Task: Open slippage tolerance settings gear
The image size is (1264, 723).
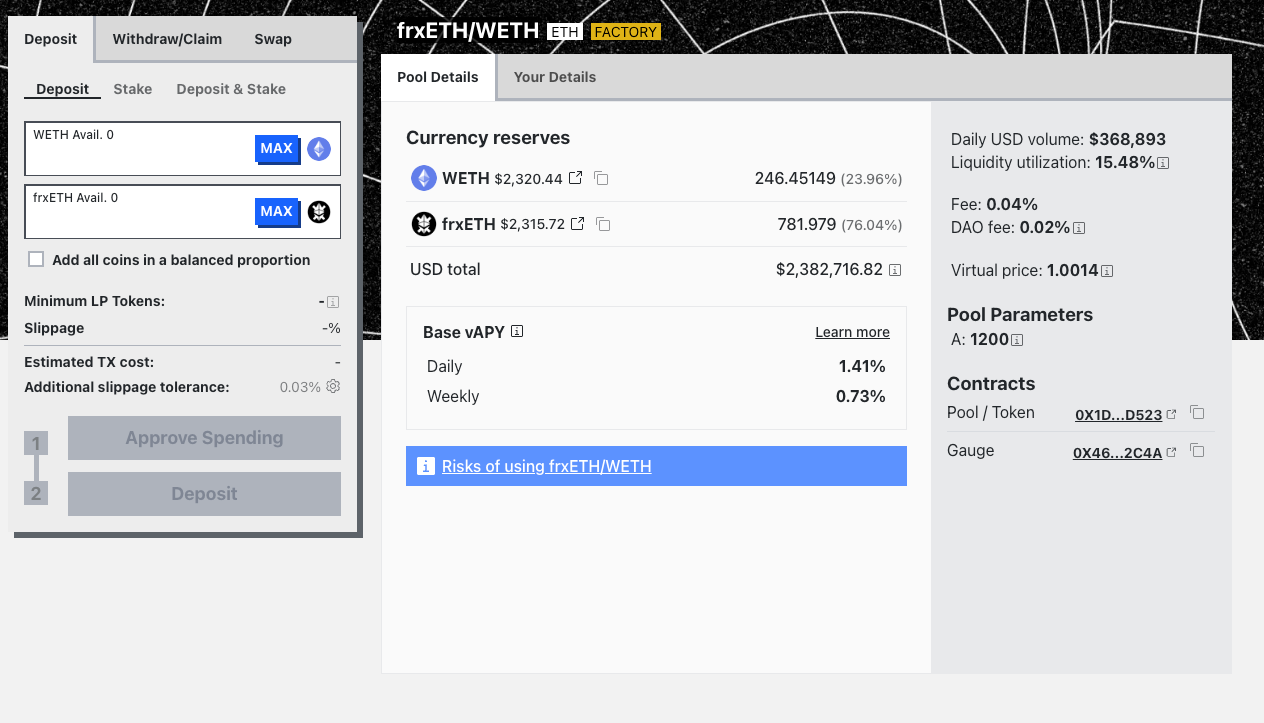Action: [333, 386]
